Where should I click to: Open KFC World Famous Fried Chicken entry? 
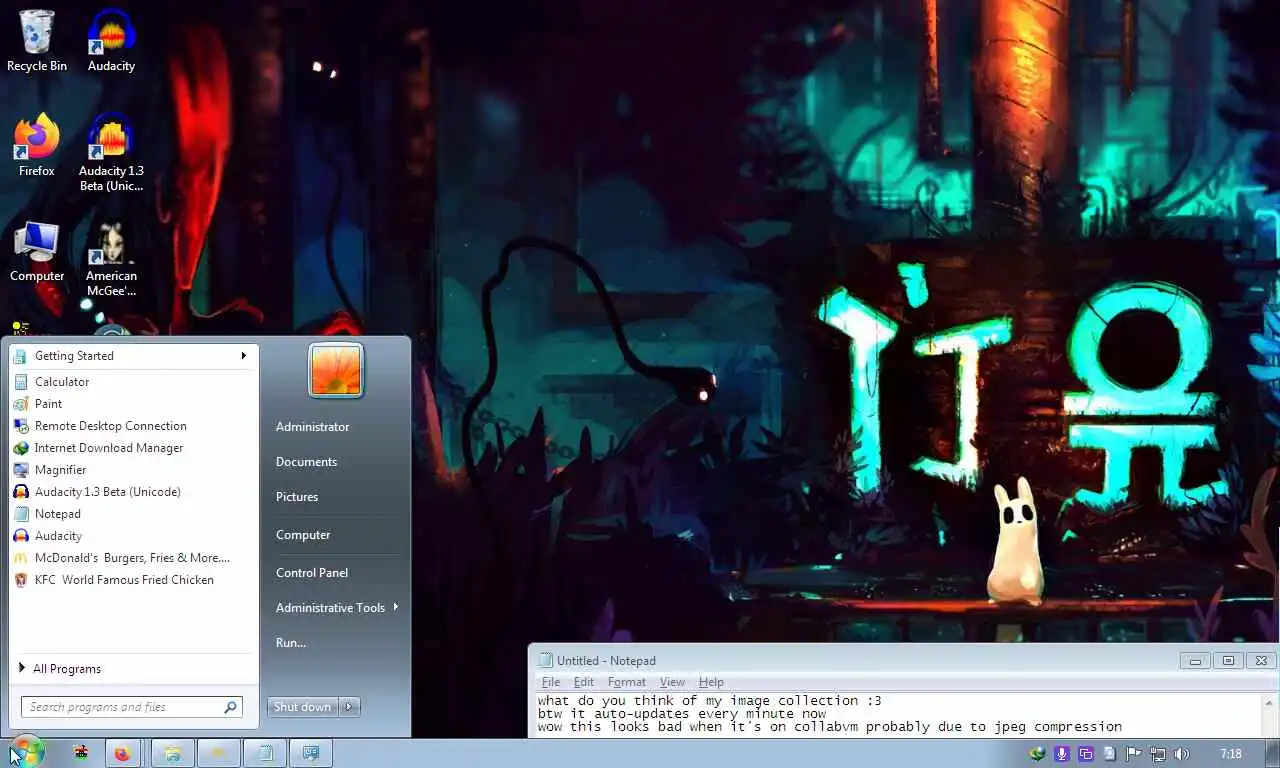pos(134,580)
